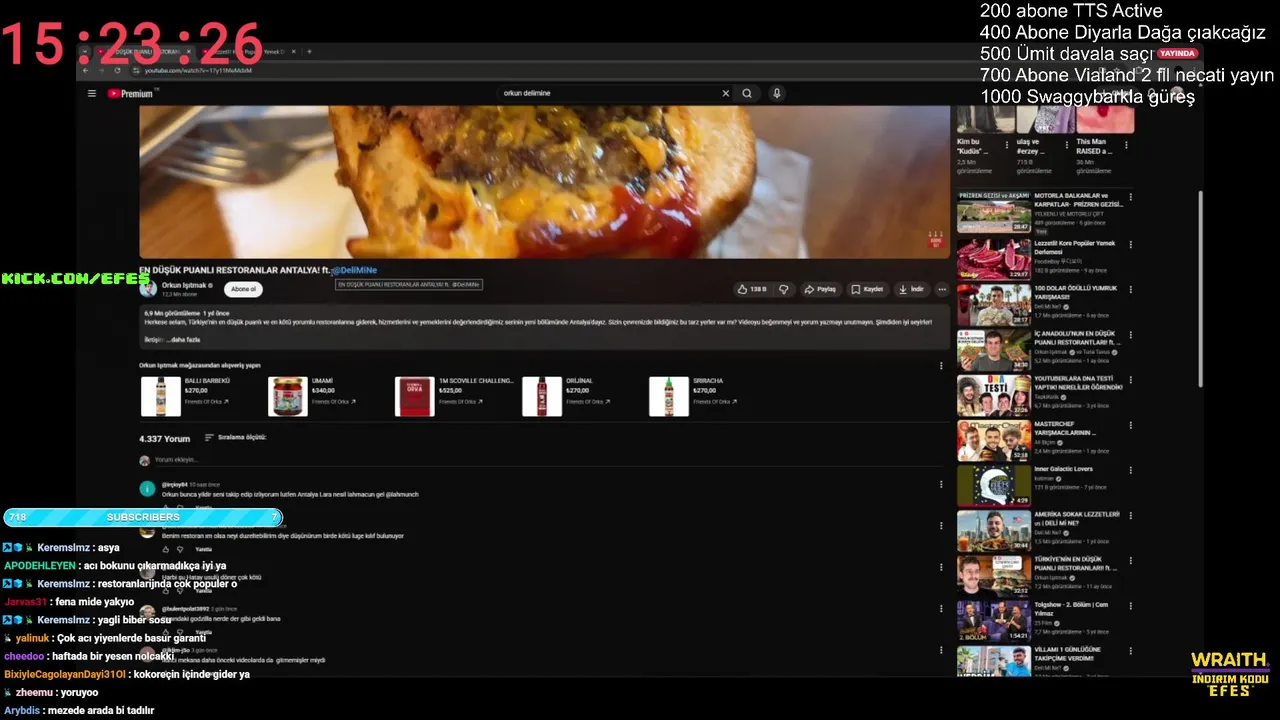This screenshot has width=1280, height=720.
Task: Click the 'Orkun Işıtmak' channel name under the video
Action: pyautogui.click(x=186, y=285)
